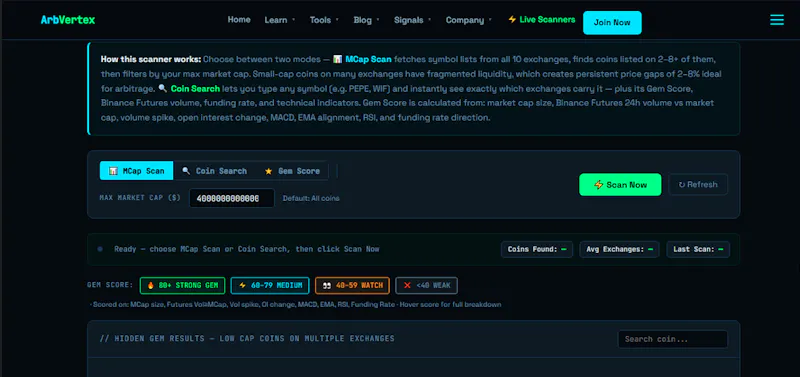Go to the Home page
This screenshot has height=377, width=800.
point(239,19)
